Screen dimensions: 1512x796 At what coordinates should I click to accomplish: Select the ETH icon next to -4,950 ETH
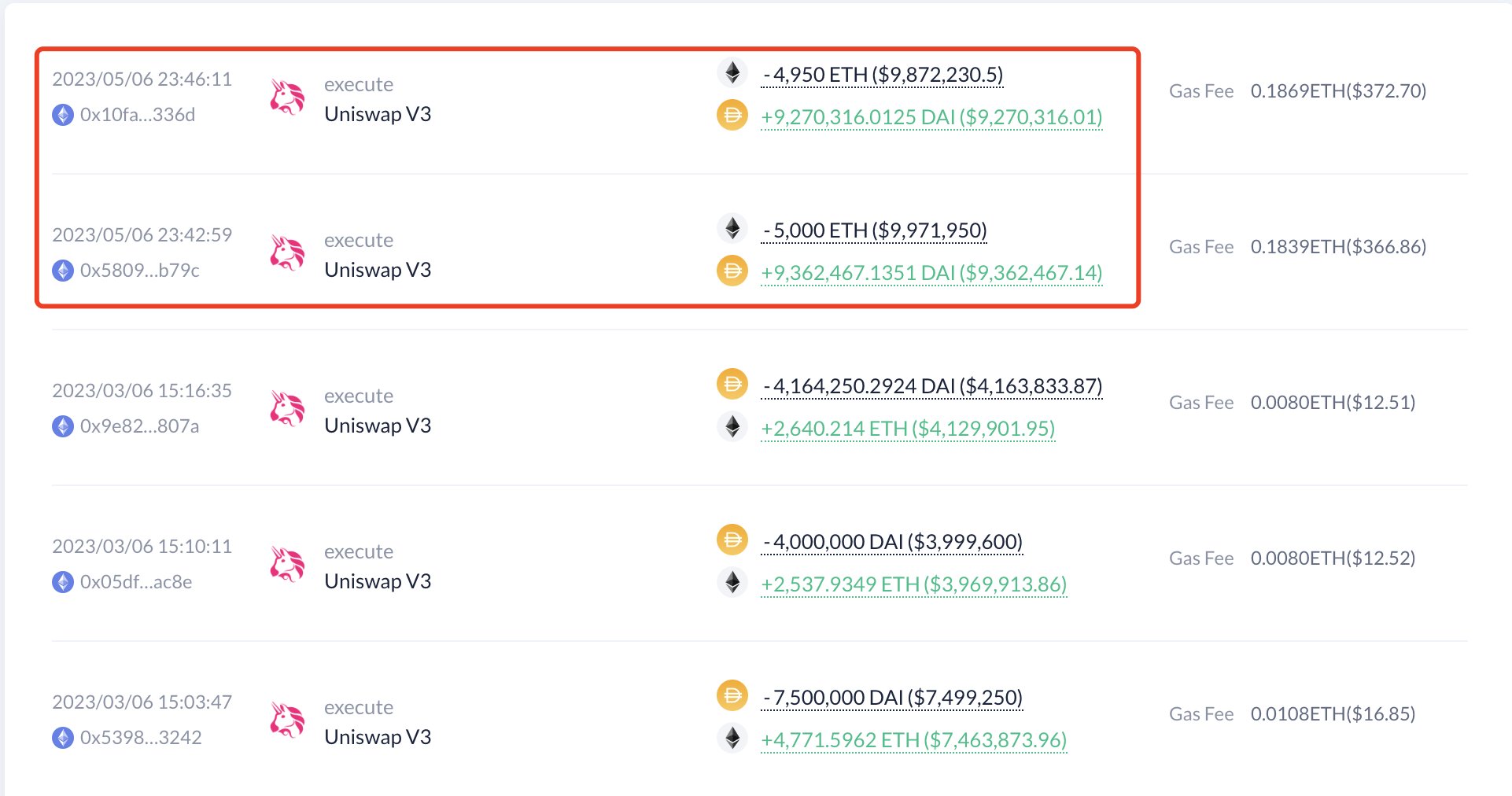point(732,74)
